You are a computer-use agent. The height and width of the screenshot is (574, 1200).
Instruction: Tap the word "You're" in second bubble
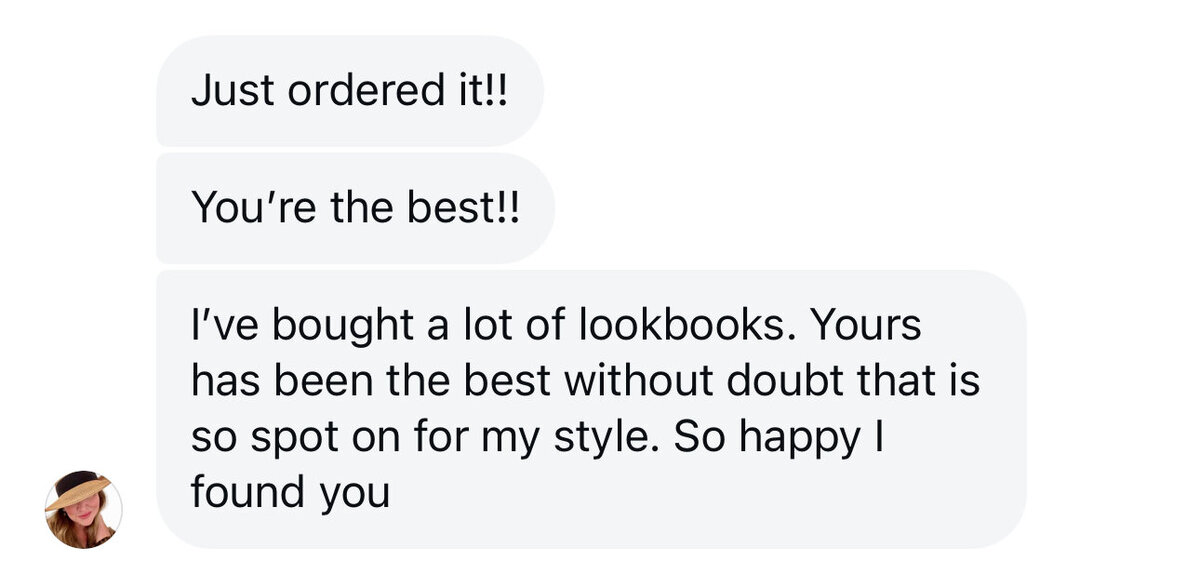249,208
